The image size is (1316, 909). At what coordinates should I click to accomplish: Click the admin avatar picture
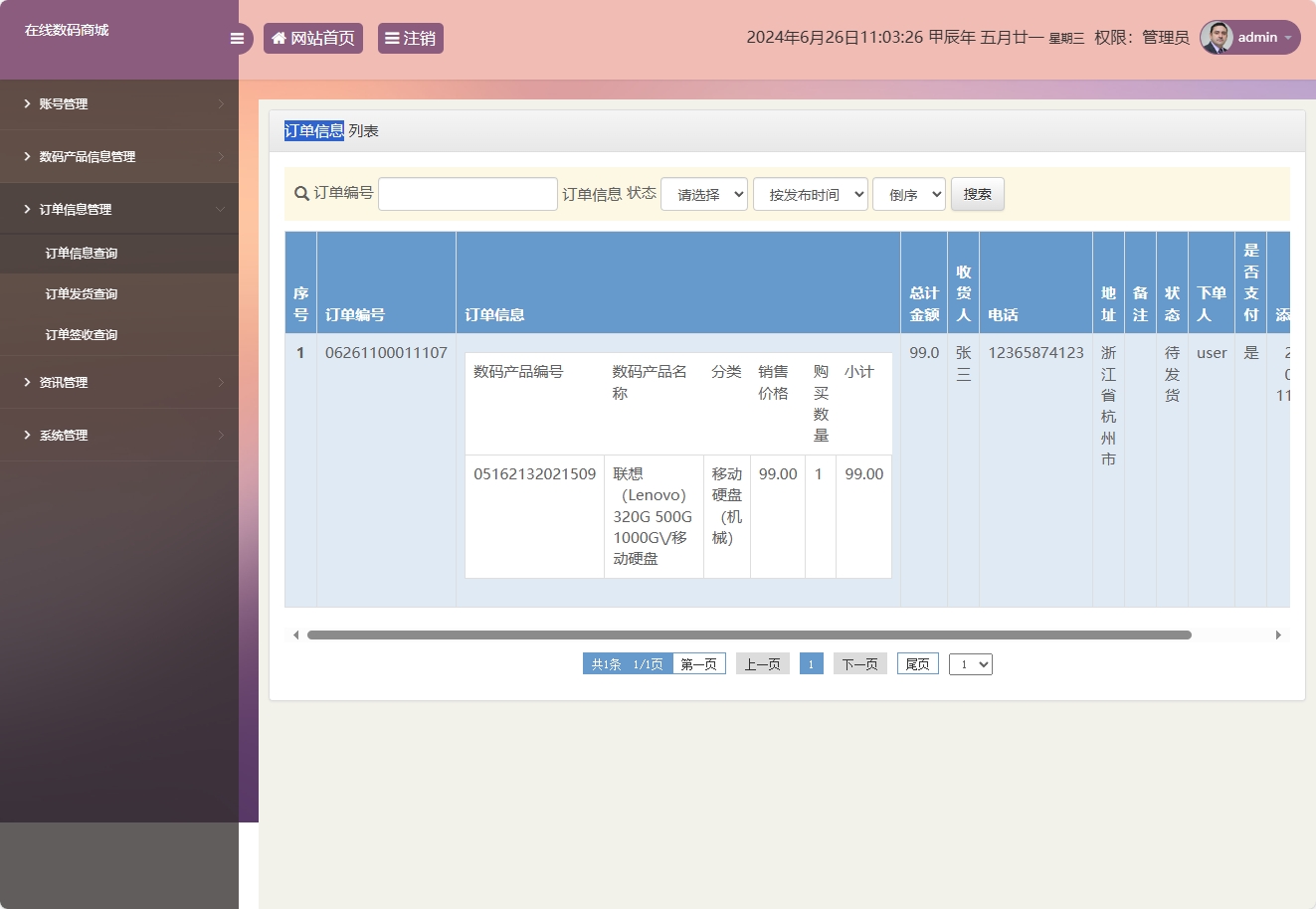point(1216,38)
